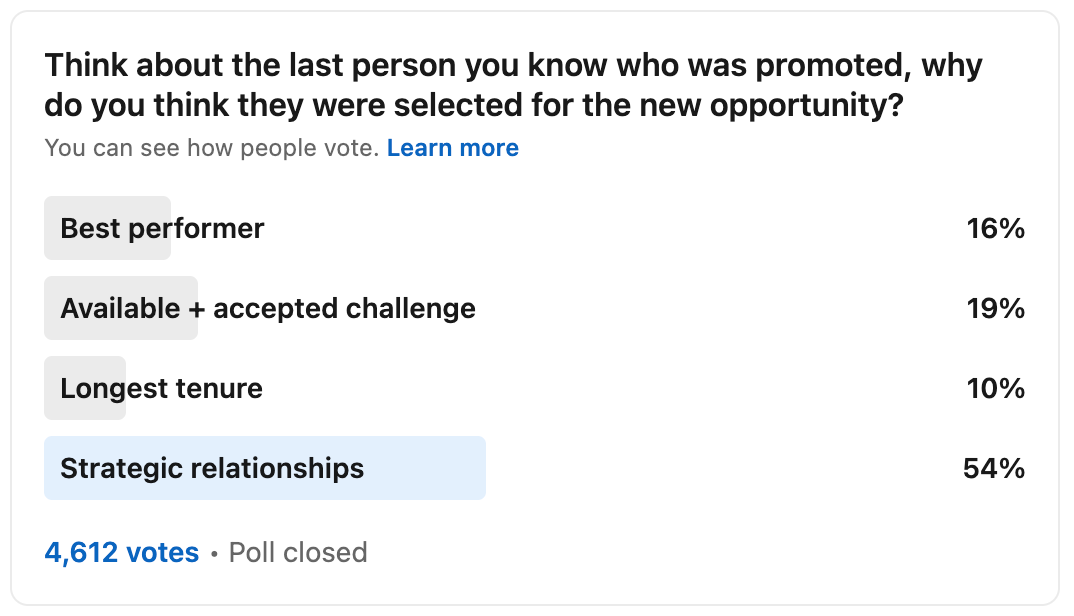
Task: Click the poll question heading text
Action: tap(514, 85)
